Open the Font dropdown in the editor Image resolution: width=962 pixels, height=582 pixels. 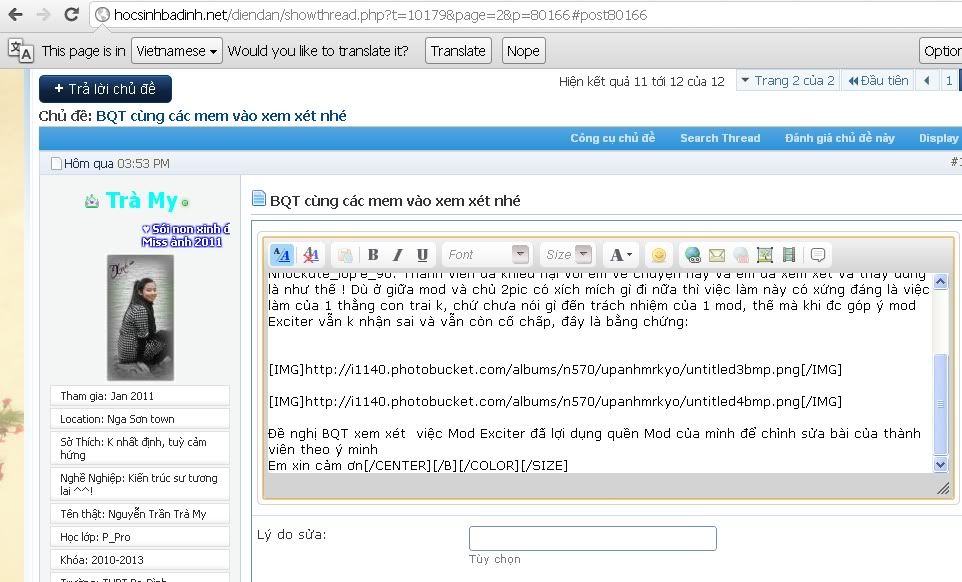pyautogui.click(x=487, y=255)
